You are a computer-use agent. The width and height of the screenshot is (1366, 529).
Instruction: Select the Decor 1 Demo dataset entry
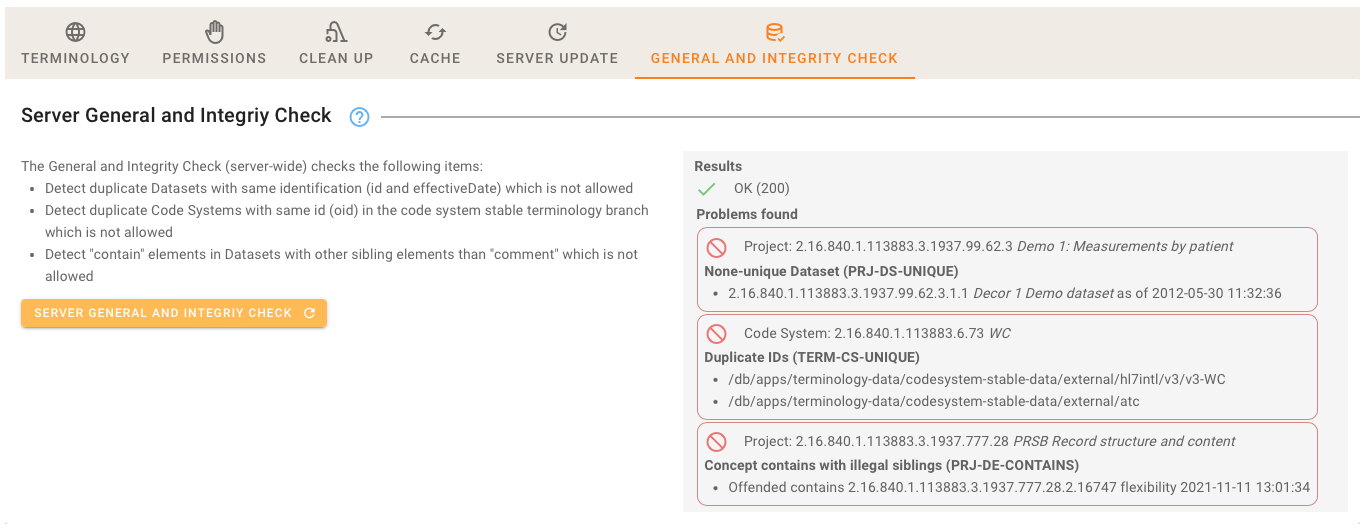1004,294
